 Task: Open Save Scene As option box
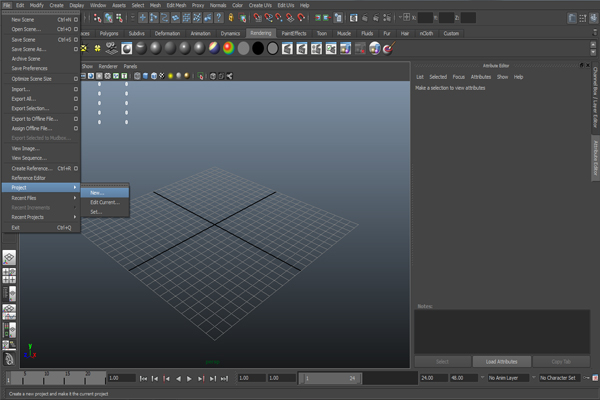[x=76, y=49]
